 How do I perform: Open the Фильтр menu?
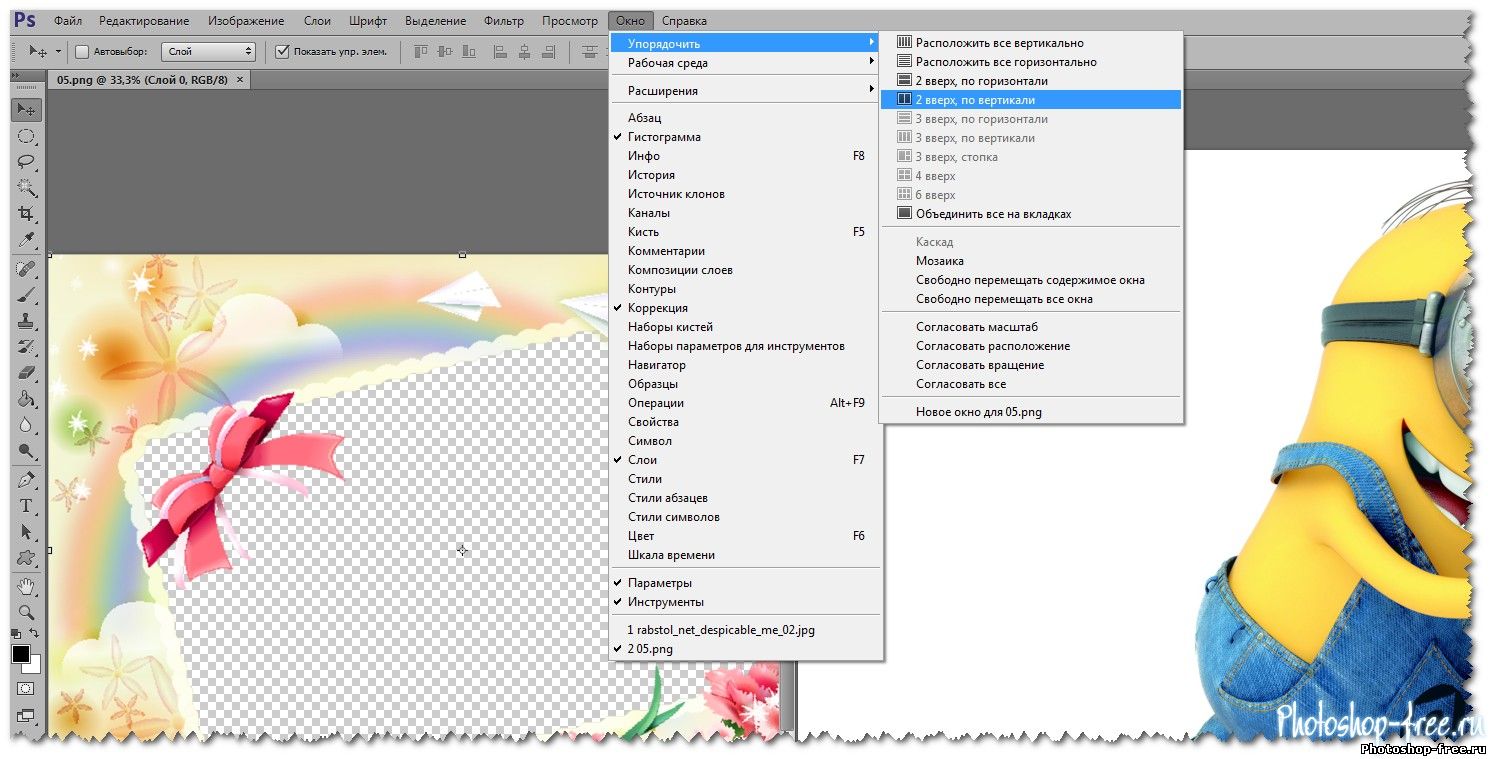click(x=503, y=21)
